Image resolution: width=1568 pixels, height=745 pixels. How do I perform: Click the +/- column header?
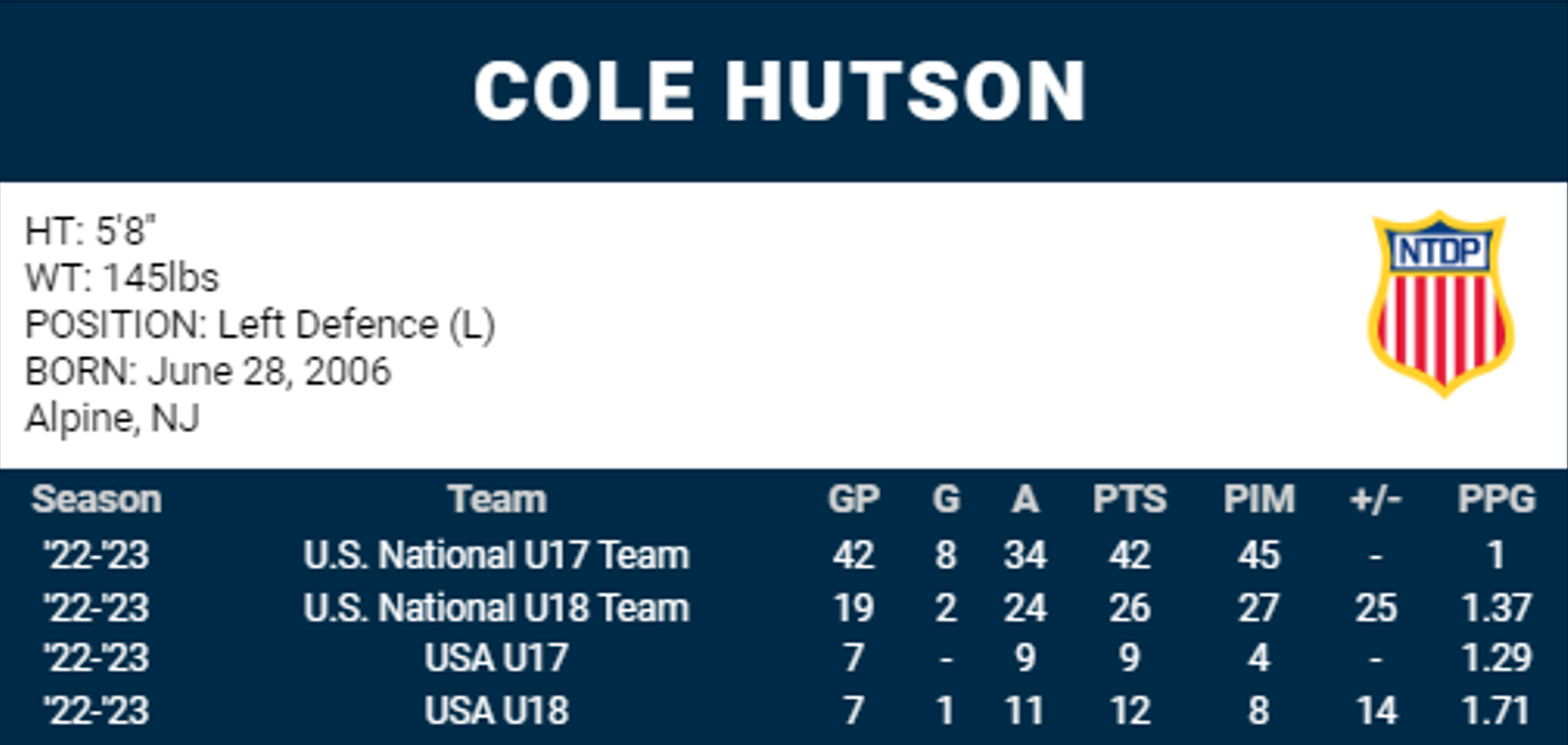tap(1375, 499)
